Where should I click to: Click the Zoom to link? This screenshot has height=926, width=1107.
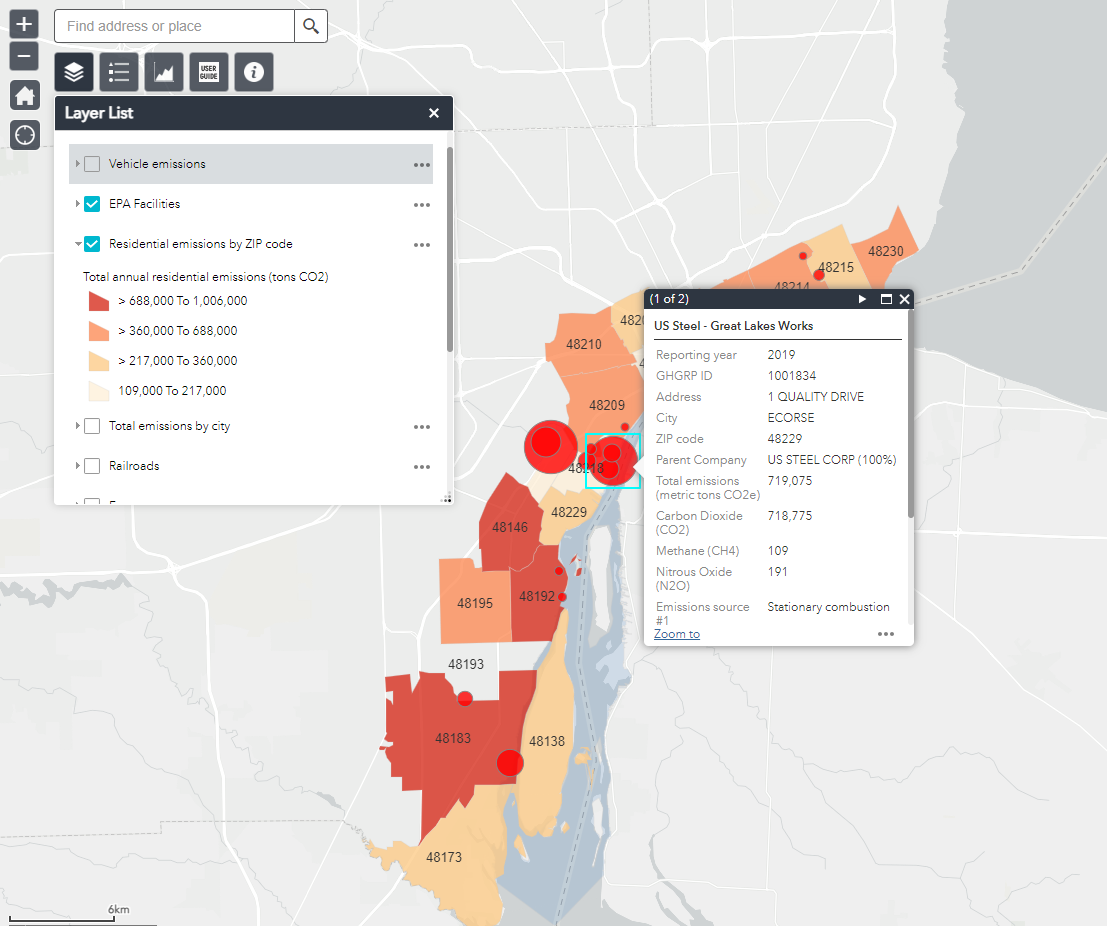tap(677, 634)
